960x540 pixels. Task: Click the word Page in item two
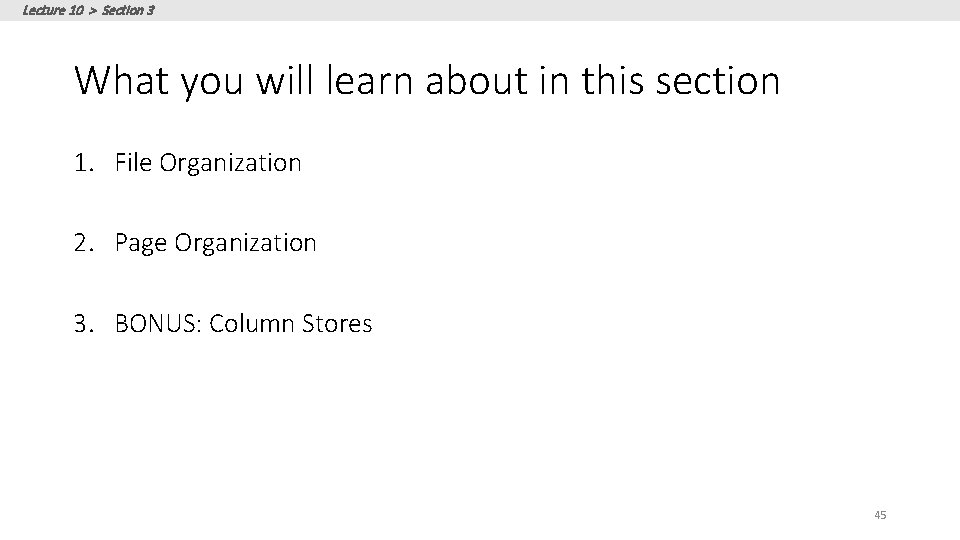140,243
